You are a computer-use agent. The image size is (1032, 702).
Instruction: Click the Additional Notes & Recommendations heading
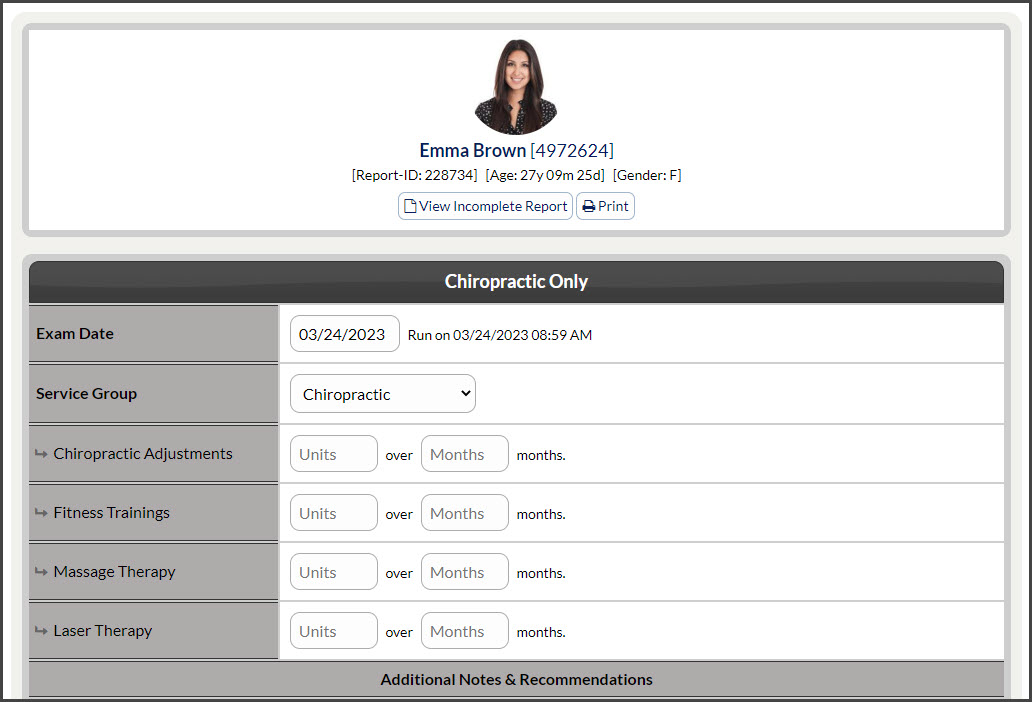pos(517,680)
